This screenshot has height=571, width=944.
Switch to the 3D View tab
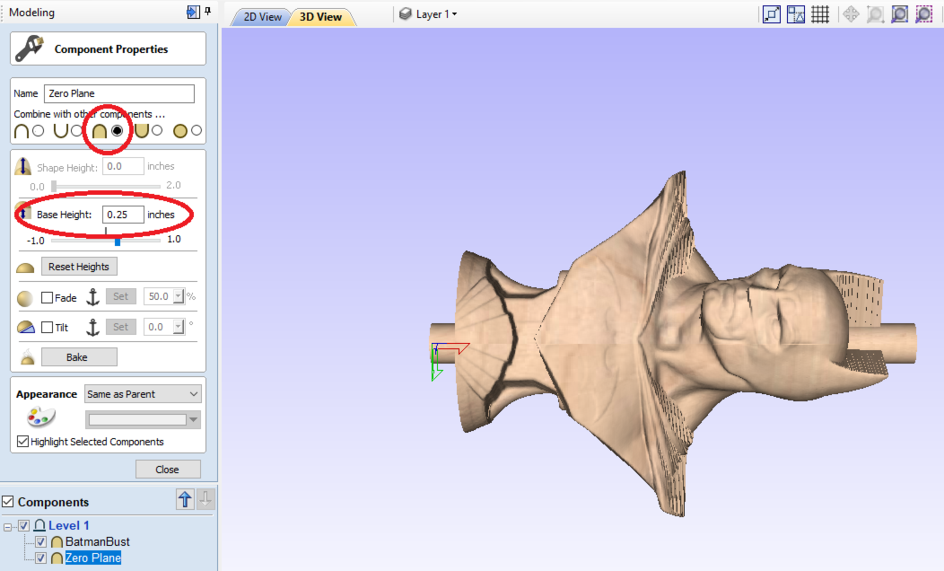(320, 17)
